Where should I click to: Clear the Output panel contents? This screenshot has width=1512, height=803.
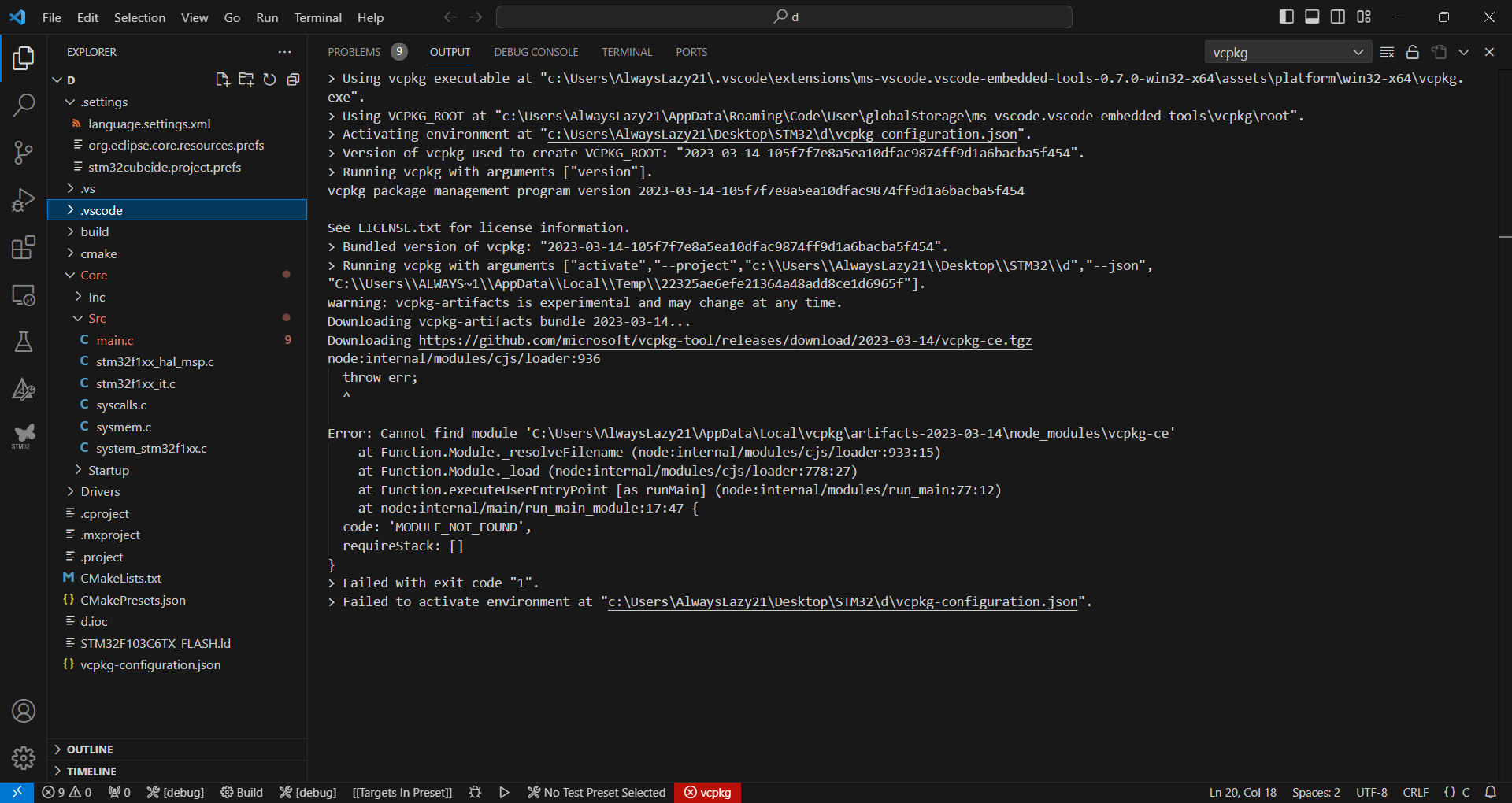point(1388,51)
